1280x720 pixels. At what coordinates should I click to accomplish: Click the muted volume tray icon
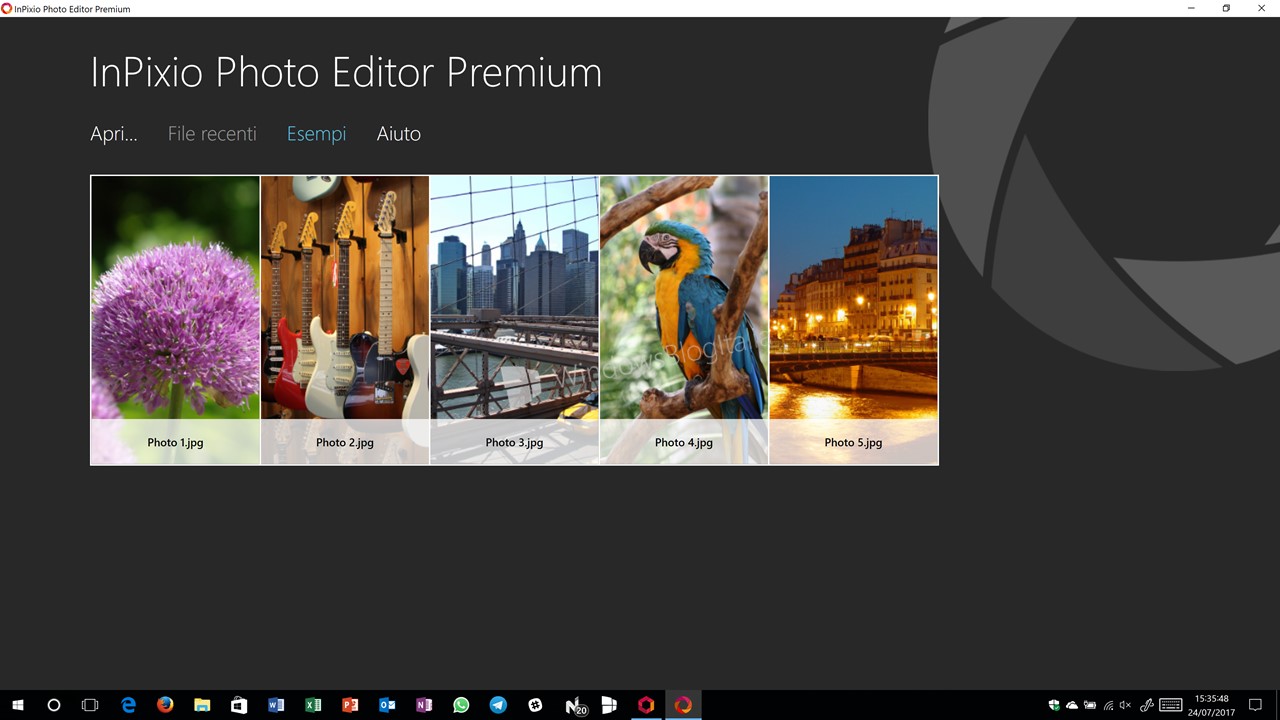coord(1126,705)
